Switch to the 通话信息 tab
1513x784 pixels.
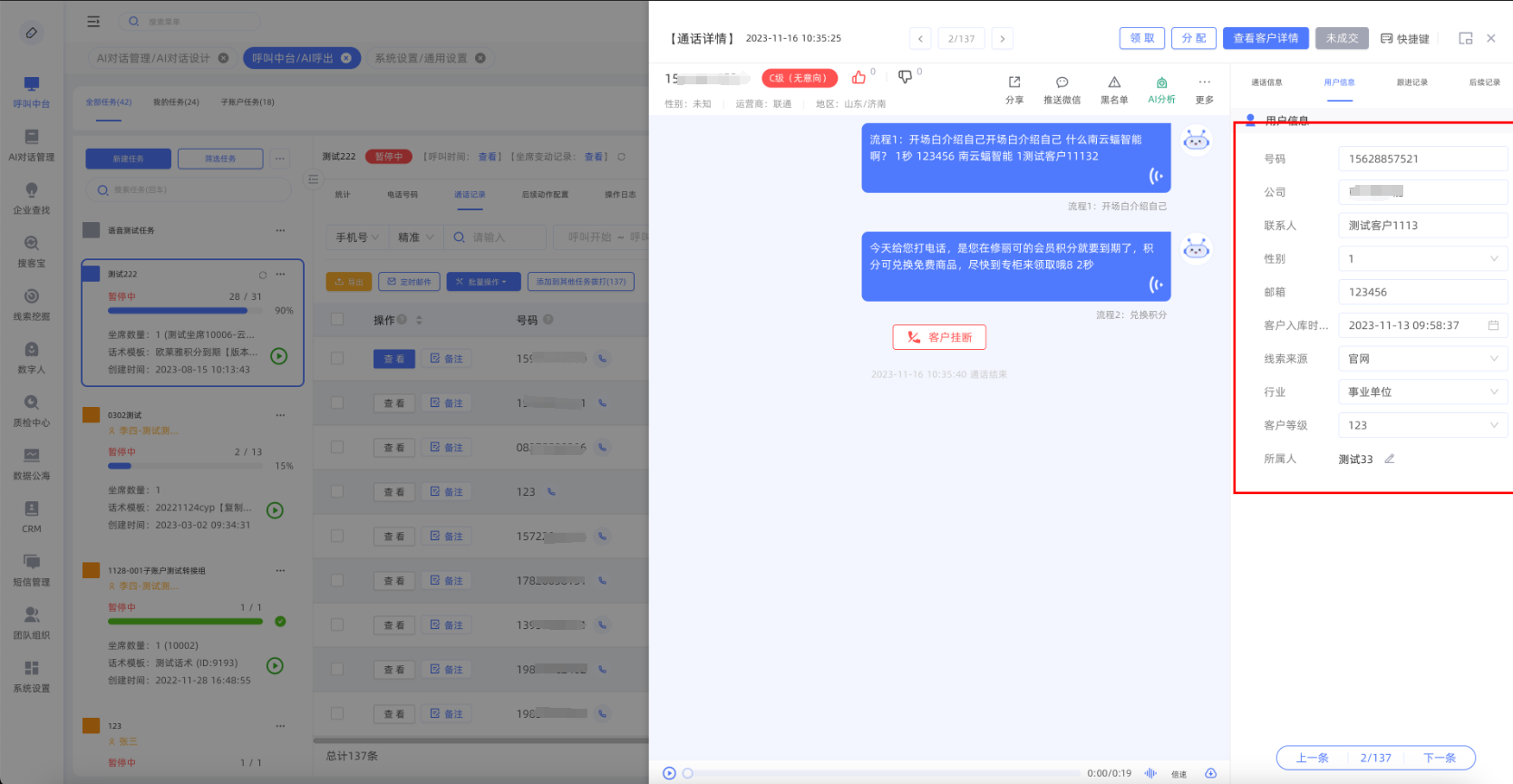pos(1266,82)
